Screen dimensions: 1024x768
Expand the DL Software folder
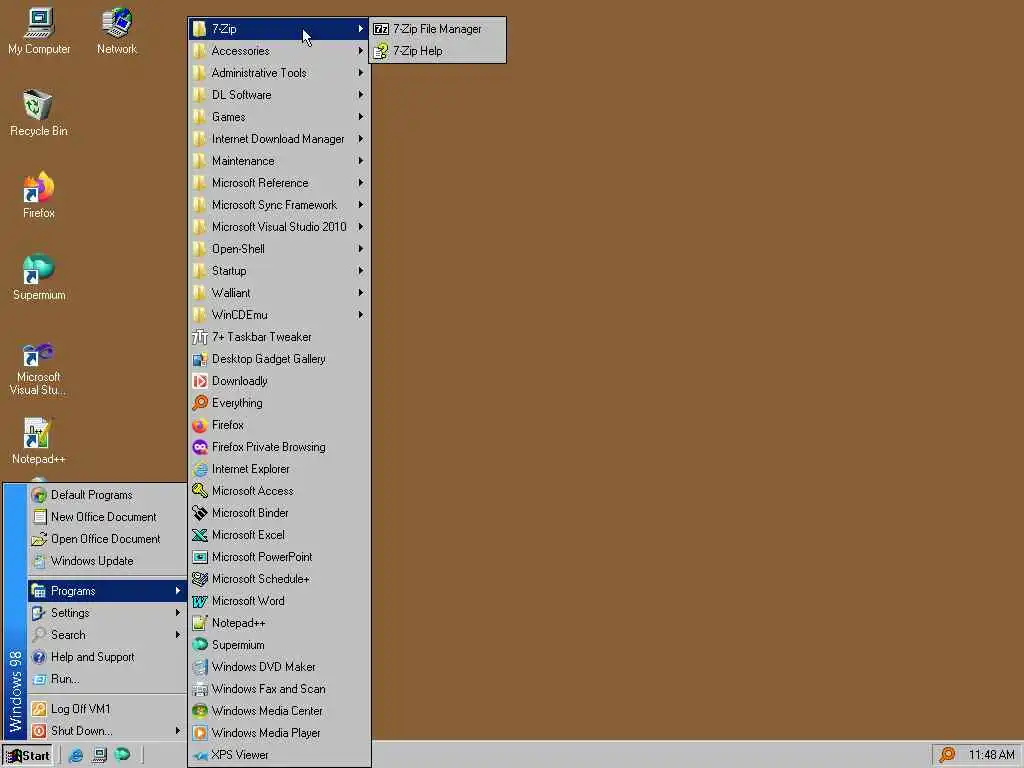[279, 95]
